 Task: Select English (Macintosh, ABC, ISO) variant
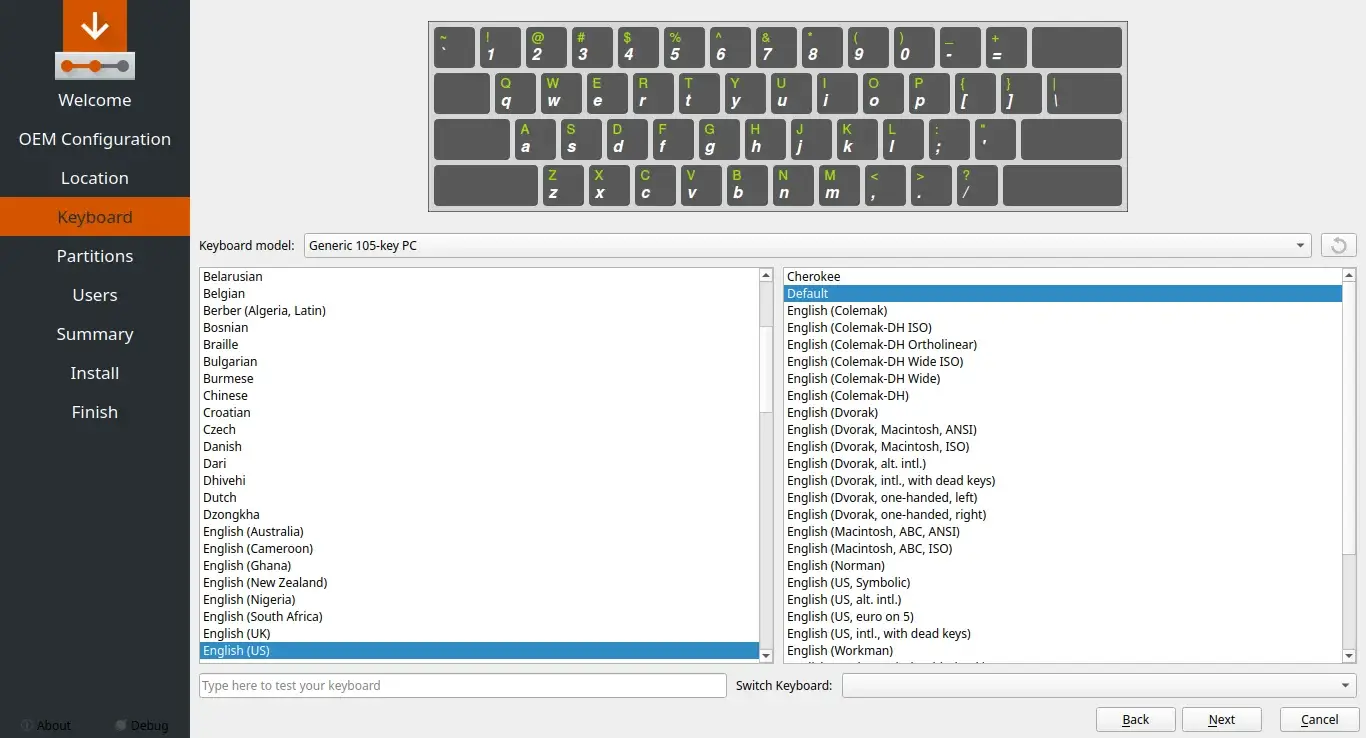(1063, 548)
